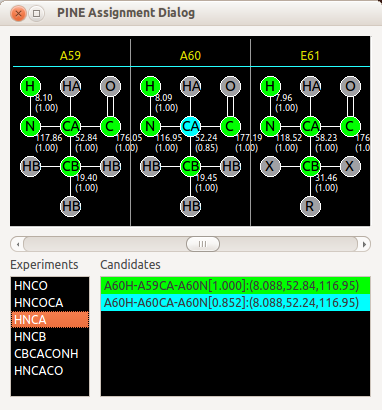Click the horizontal scrollbar thumb

point(203,244)
